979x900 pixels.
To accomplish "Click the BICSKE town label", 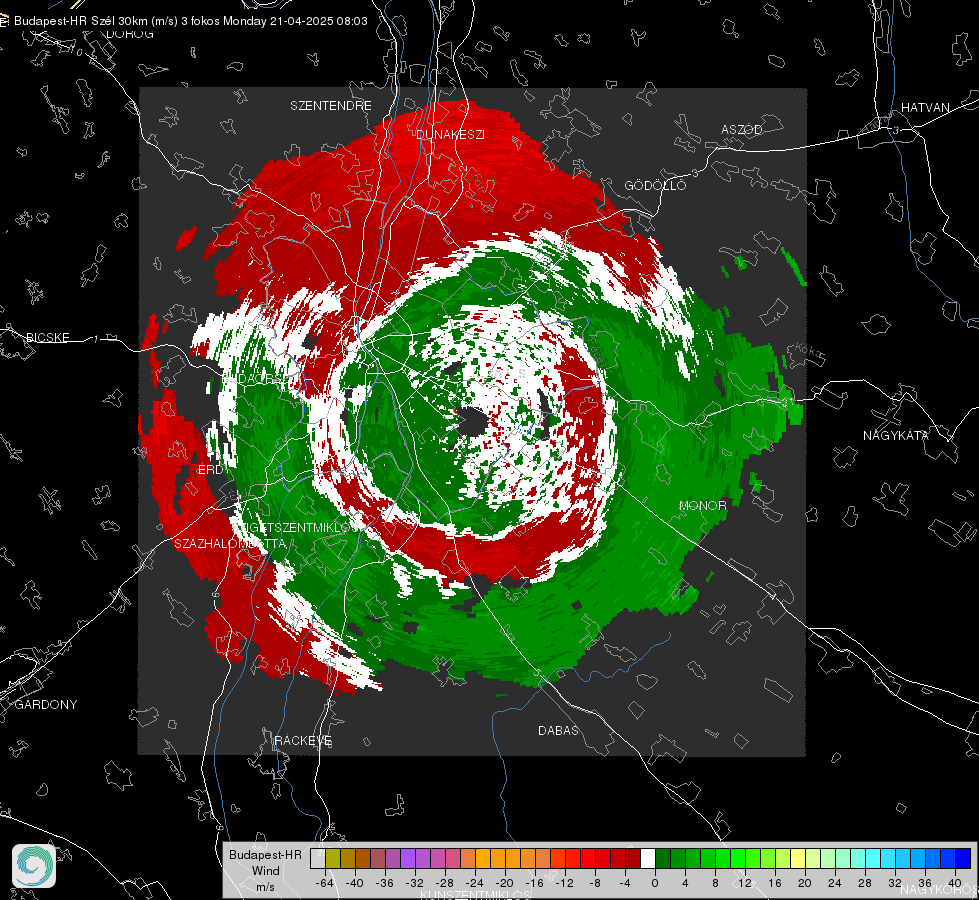I will [x=47, y=337].
